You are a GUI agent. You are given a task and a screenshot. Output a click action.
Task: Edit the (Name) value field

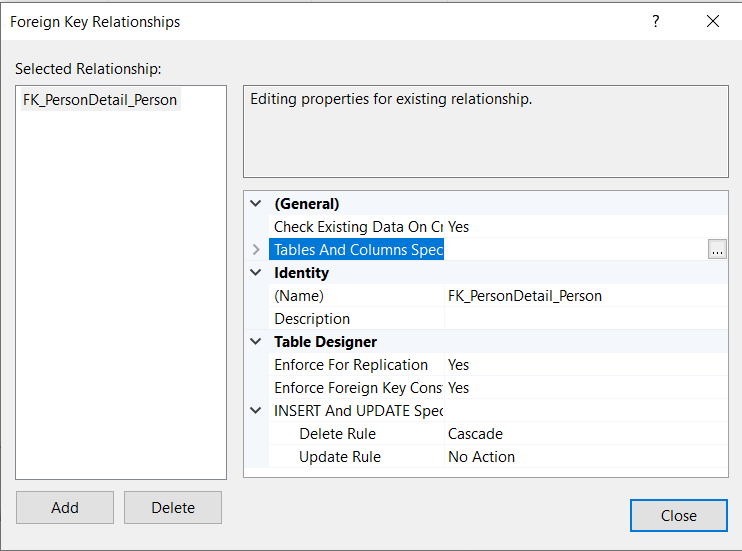[x=585, y=296]
